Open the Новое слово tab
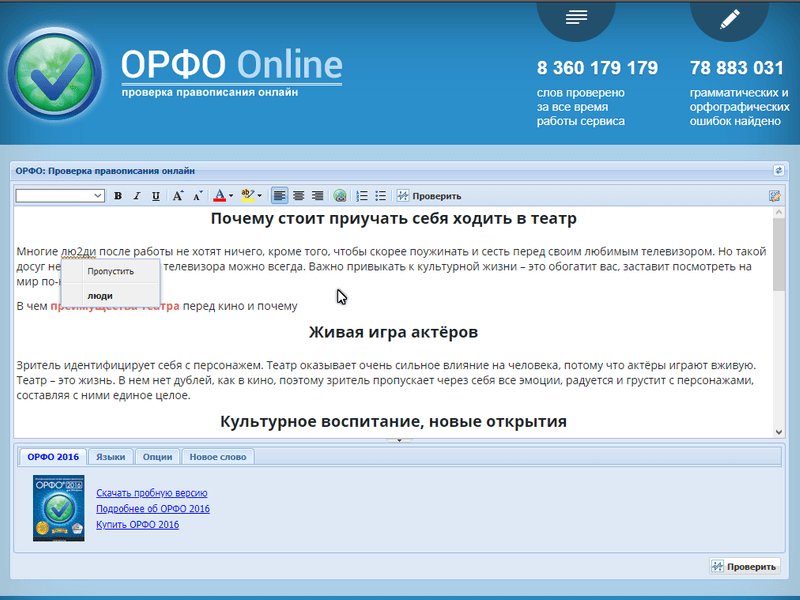800x600 pixels. 218,457
